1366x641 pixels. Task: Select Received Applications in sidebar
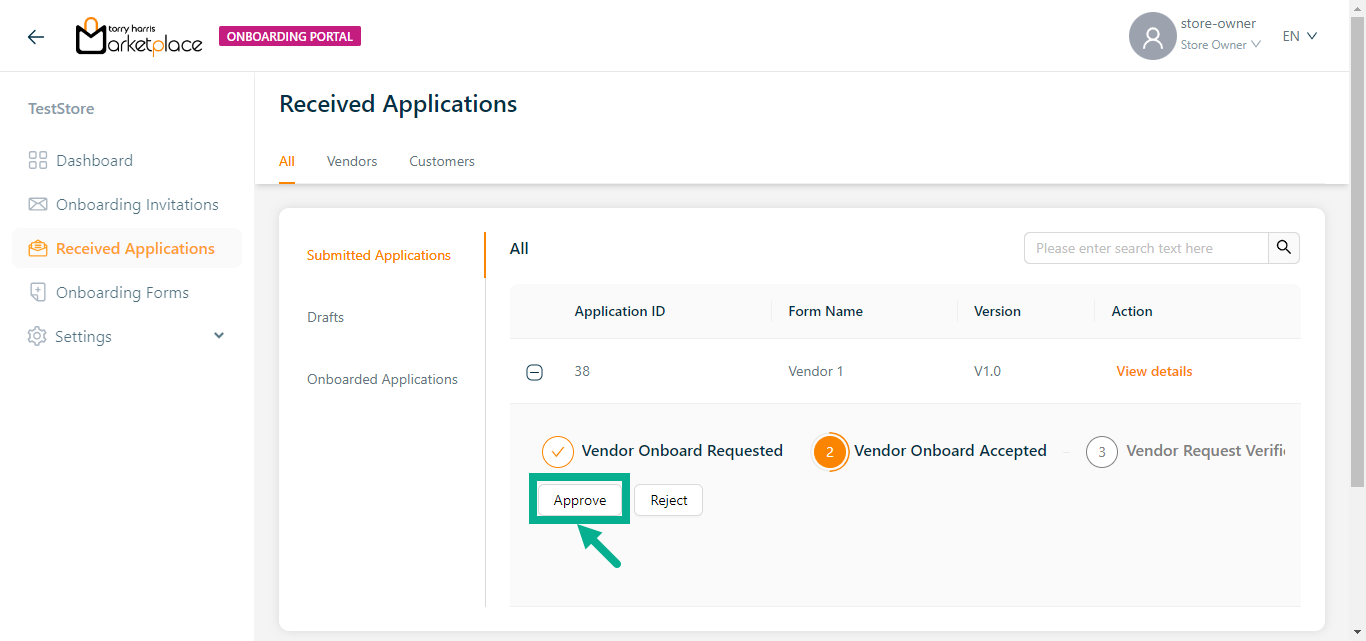(135, 249)
